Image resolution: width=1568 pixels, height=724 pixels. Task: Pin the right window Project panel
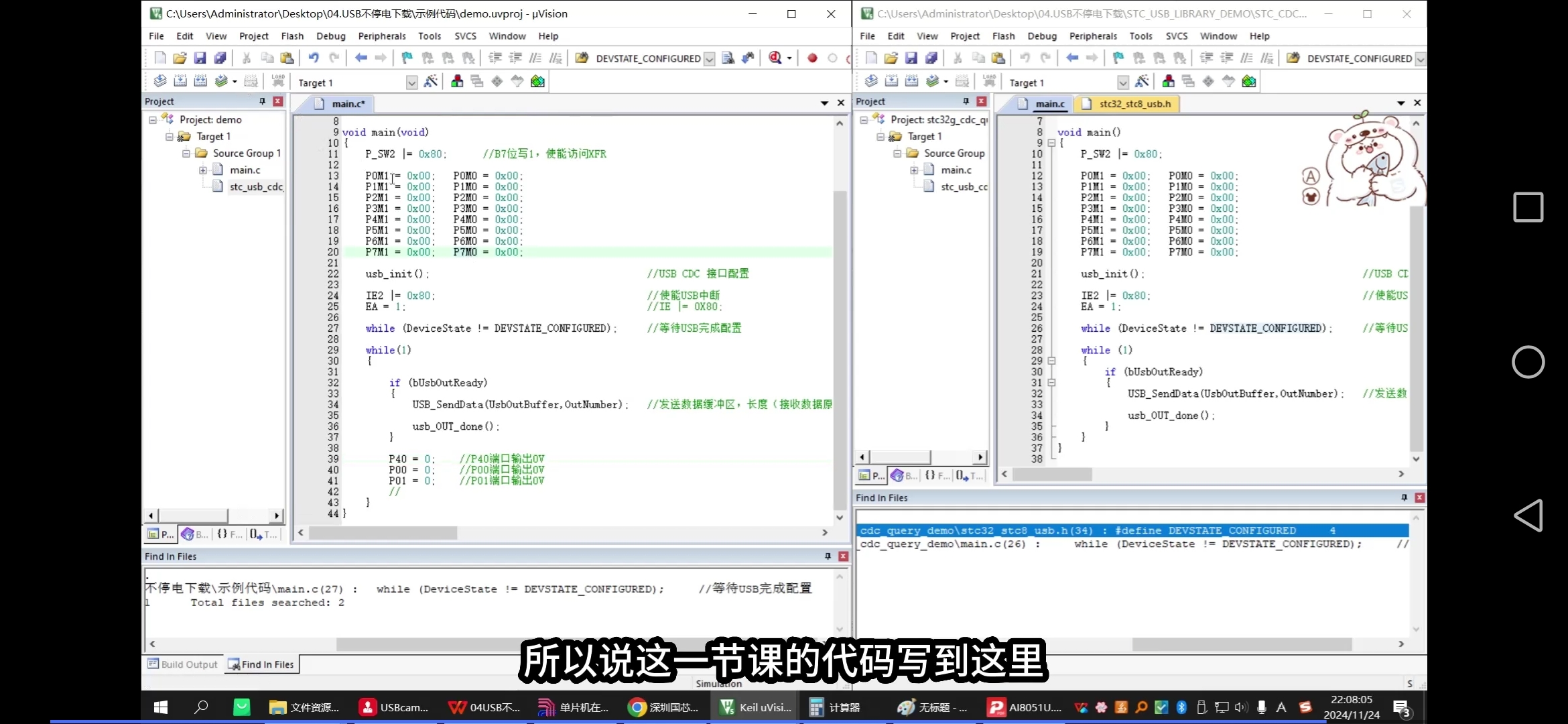966,101
